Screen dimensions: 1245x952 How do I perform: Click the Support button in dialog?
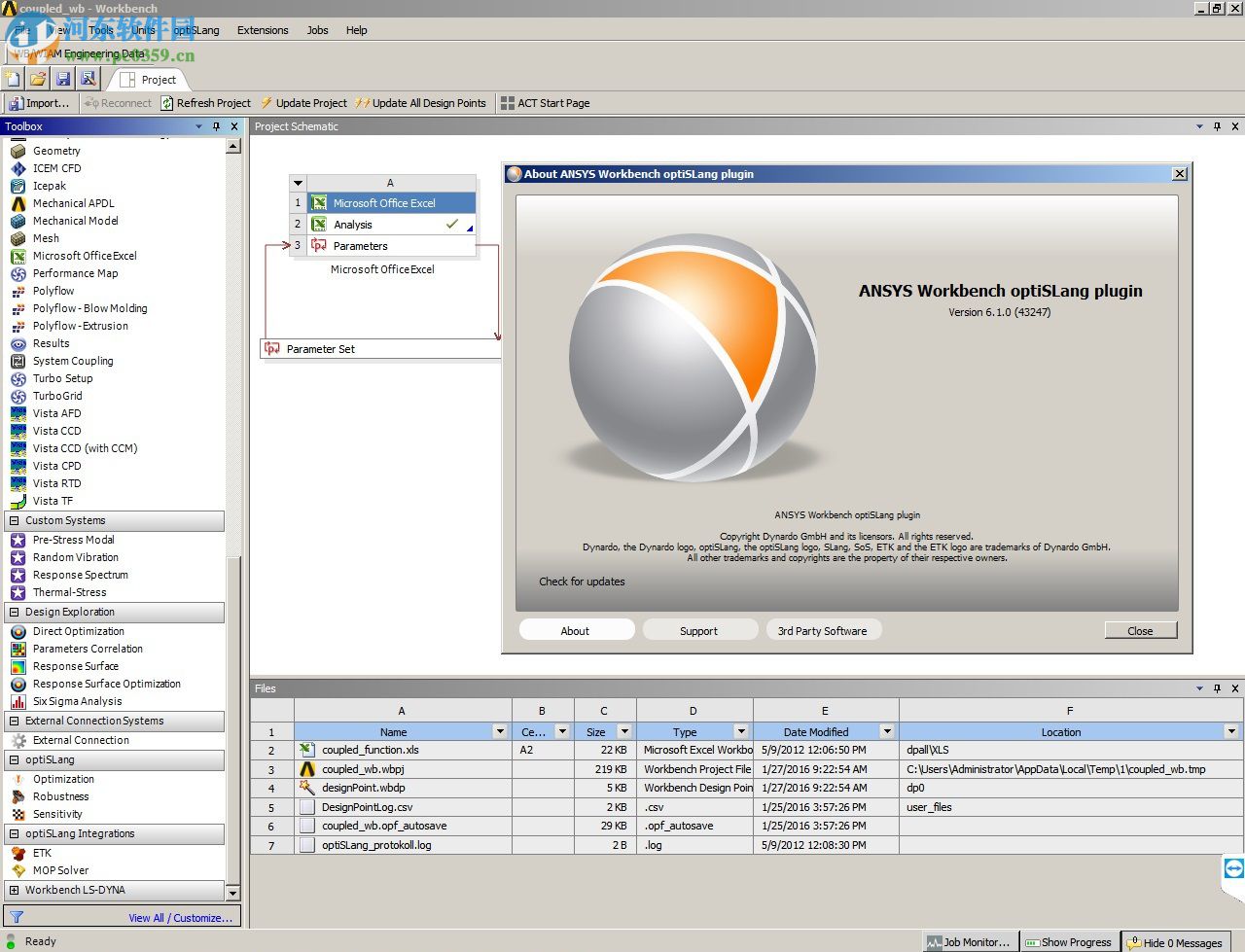(698, 630)
